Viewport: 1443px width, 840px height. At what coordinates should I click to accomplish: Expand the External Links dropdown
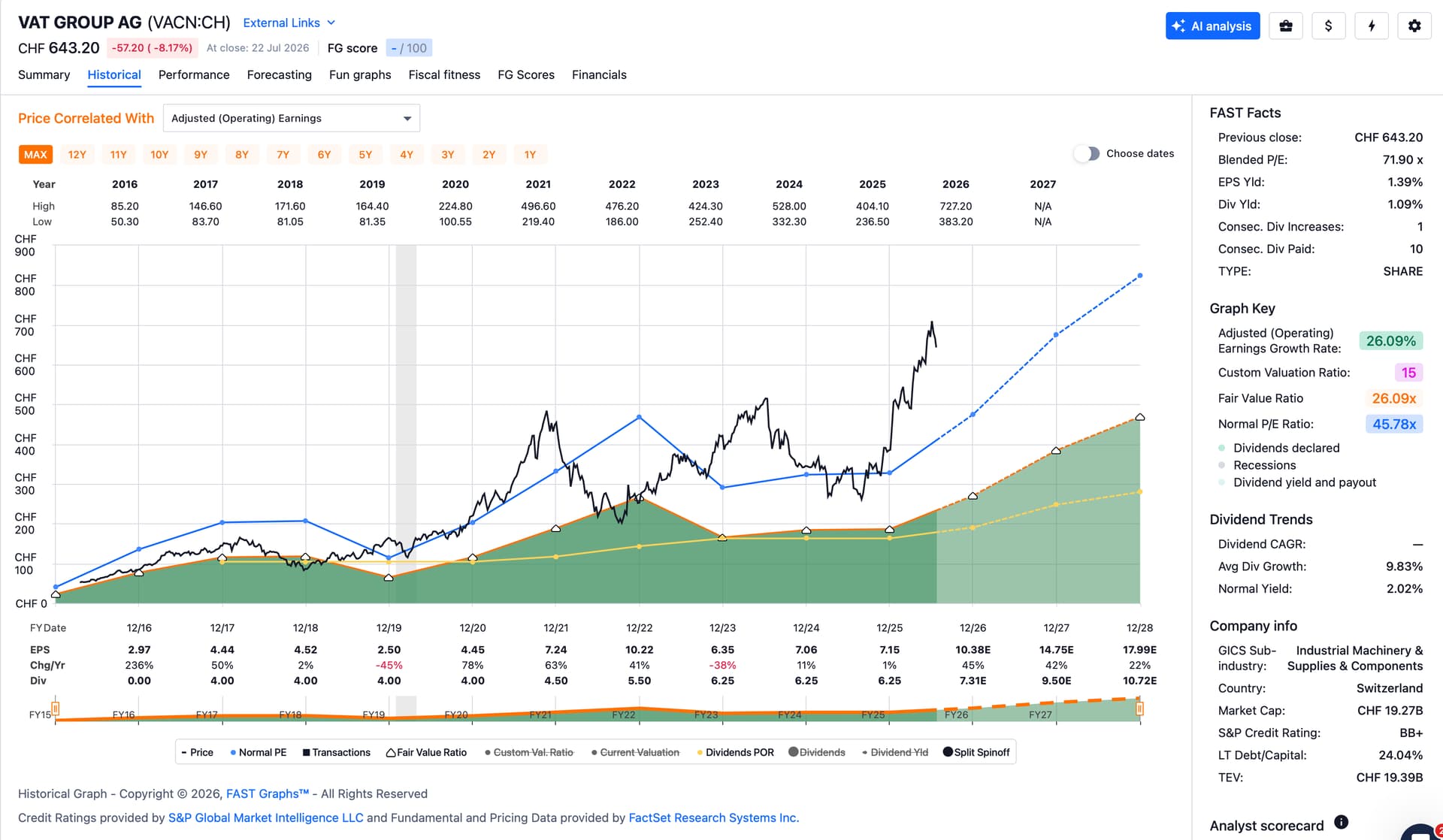pos(289,23)
